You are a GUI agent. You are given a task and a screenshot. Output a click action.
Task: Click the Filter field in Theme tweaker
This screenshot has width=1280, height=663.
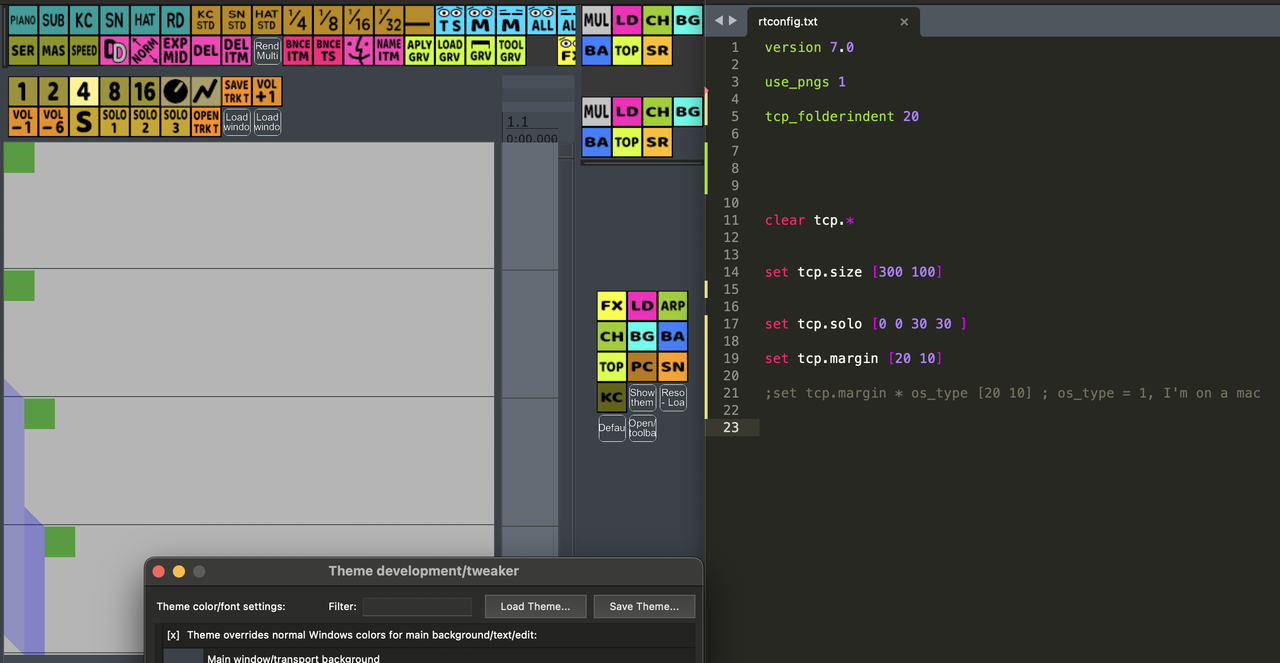click(417, 606)
